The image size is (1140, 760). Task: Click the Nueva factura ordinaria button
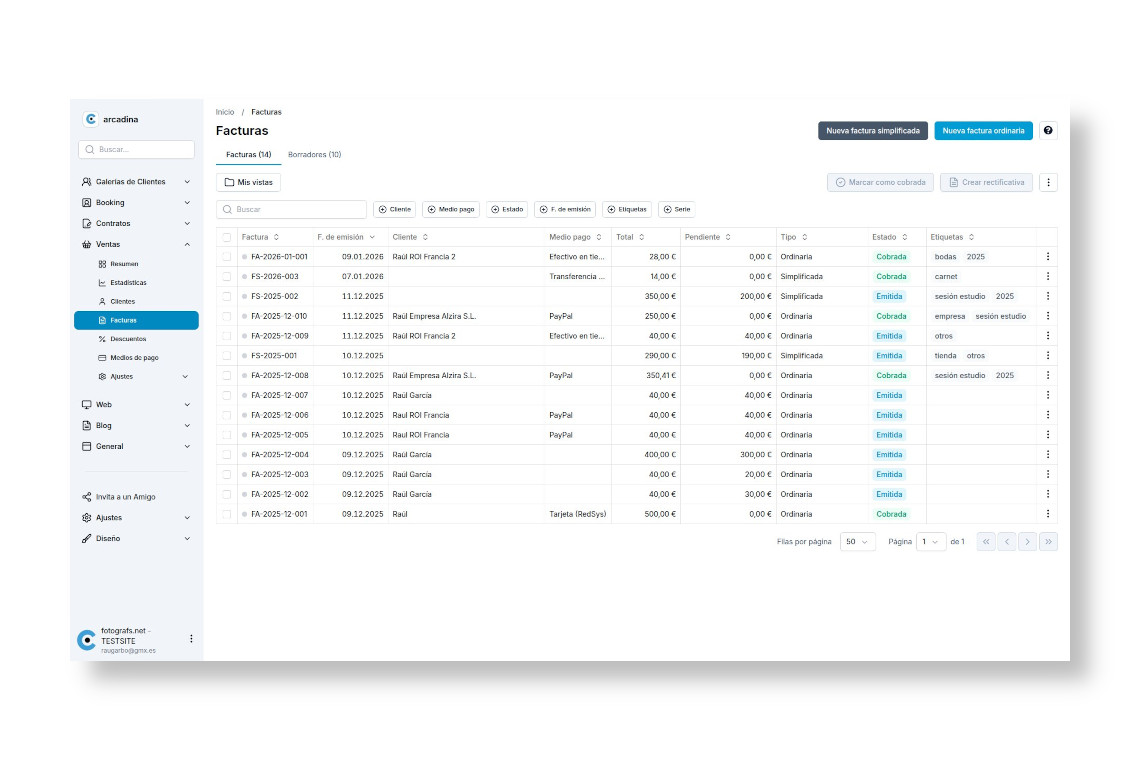click(983, 130)
